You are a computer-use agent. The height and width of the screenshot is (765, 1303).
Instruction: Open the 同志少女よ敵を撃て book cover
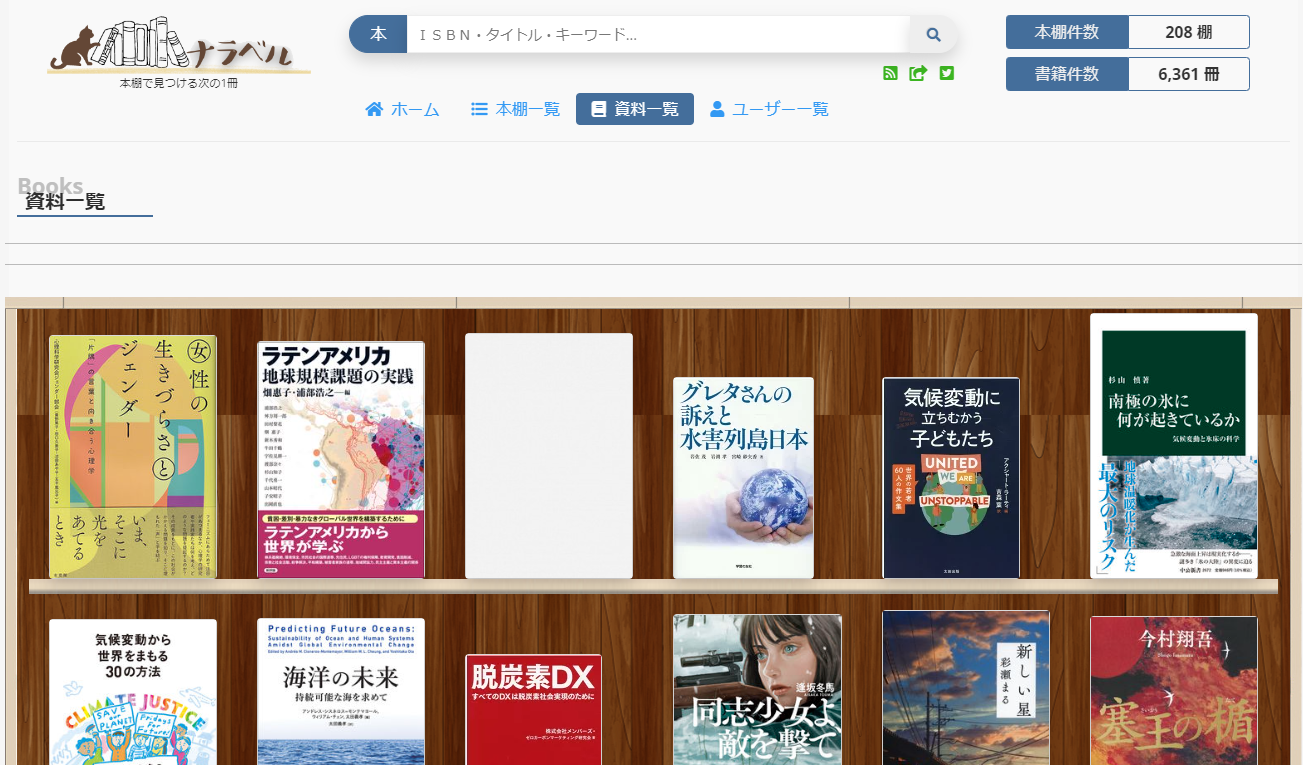coord(757,689)
